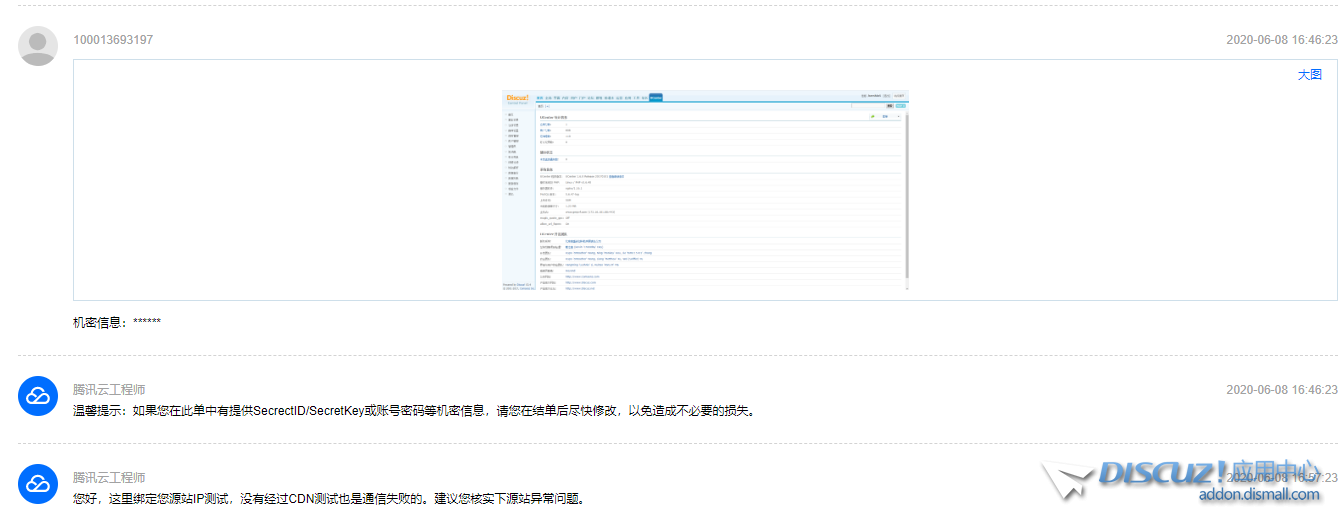Click the gray avatar of user 100013693197
The width and height of the screenshot is (1338, 520).
tap(38, 46)
